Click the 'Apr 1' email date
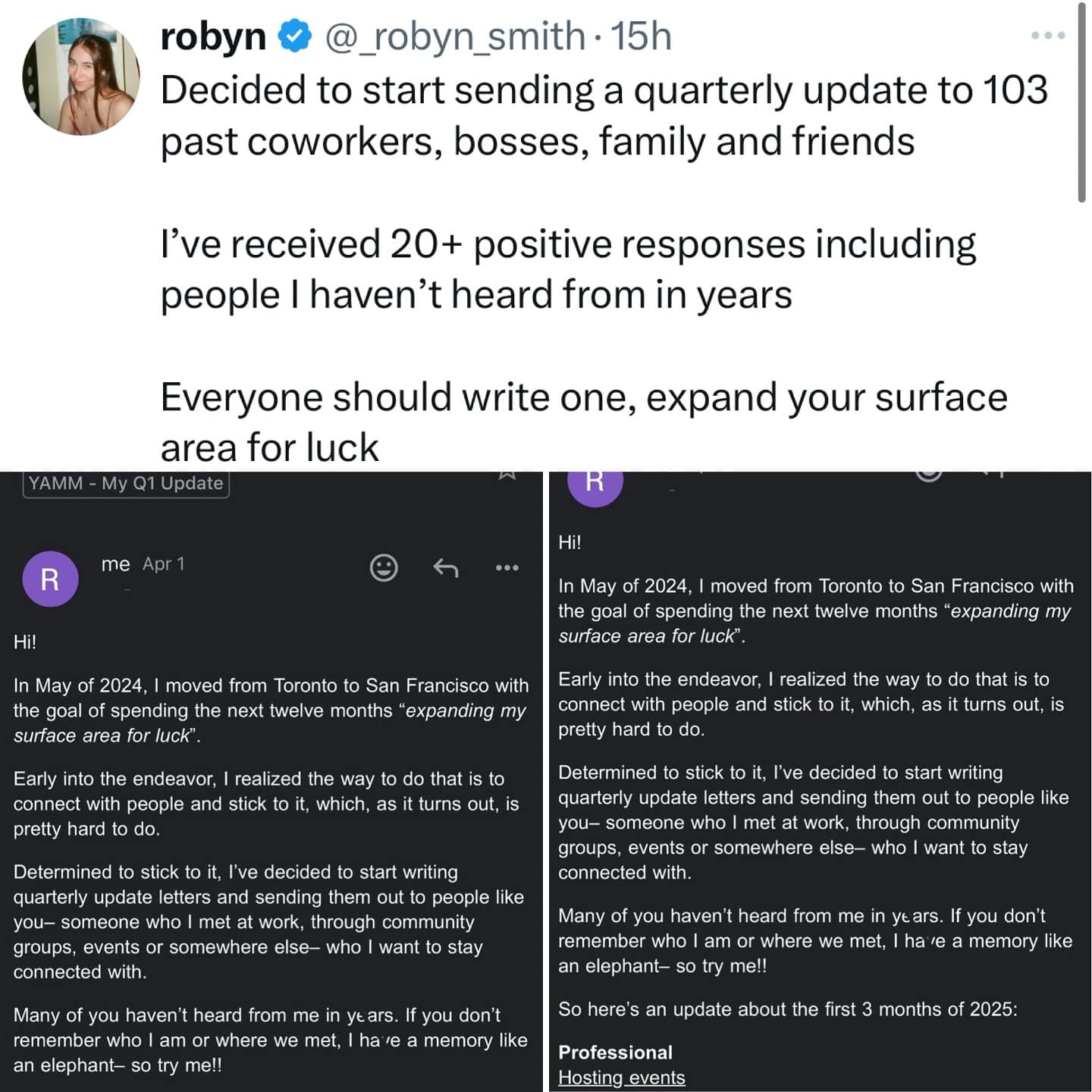 [164, 563]
